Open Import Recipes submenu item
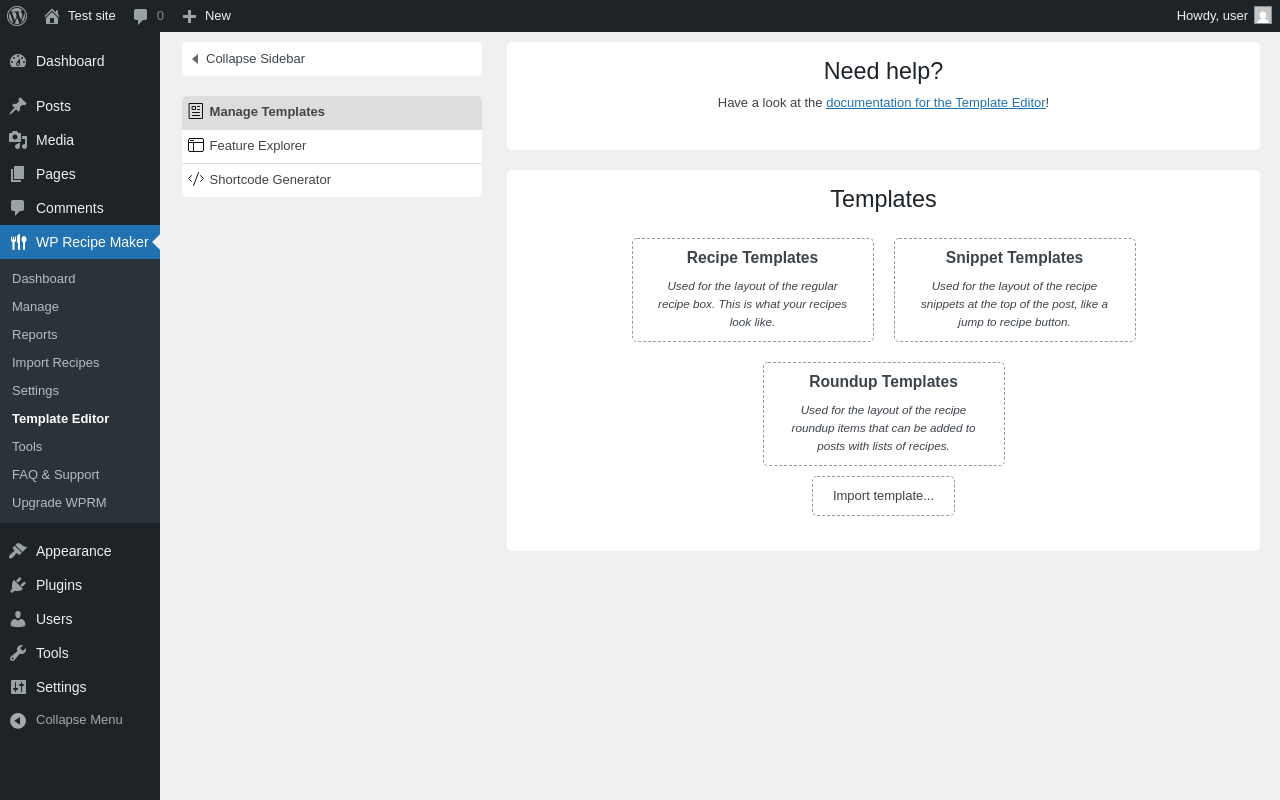This screenshot has height=800, width=1280. (x=56, y=363)
